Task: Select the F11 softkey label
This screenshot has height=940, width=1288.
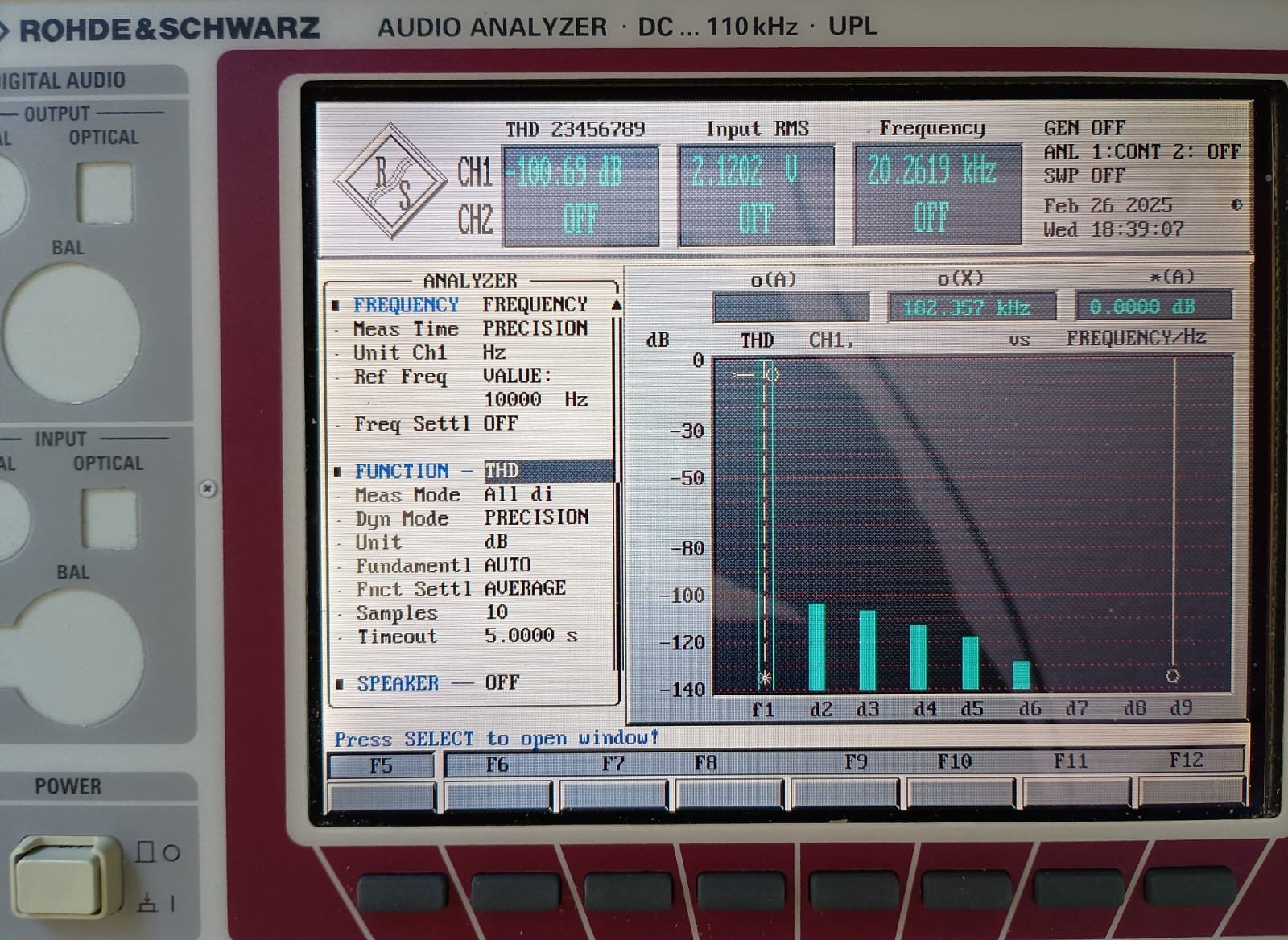Action: [x=1071, y=761]
